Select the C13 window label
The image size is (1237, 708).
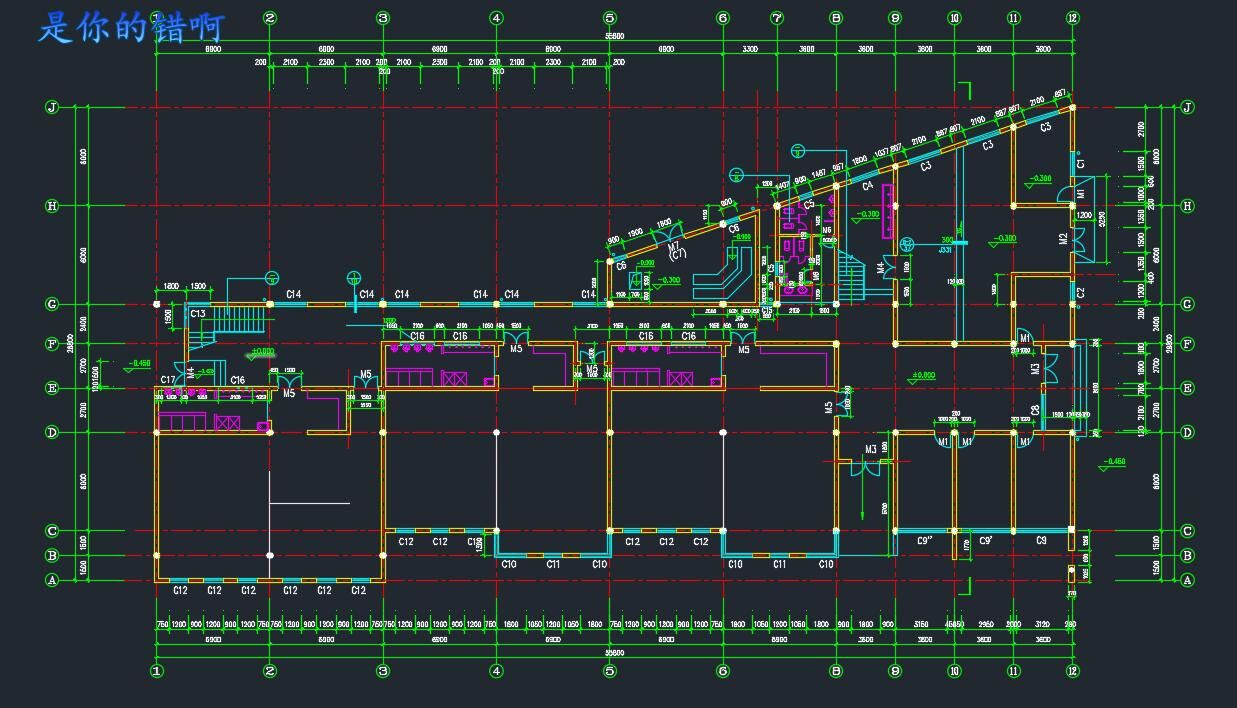[x=197, y=314]
